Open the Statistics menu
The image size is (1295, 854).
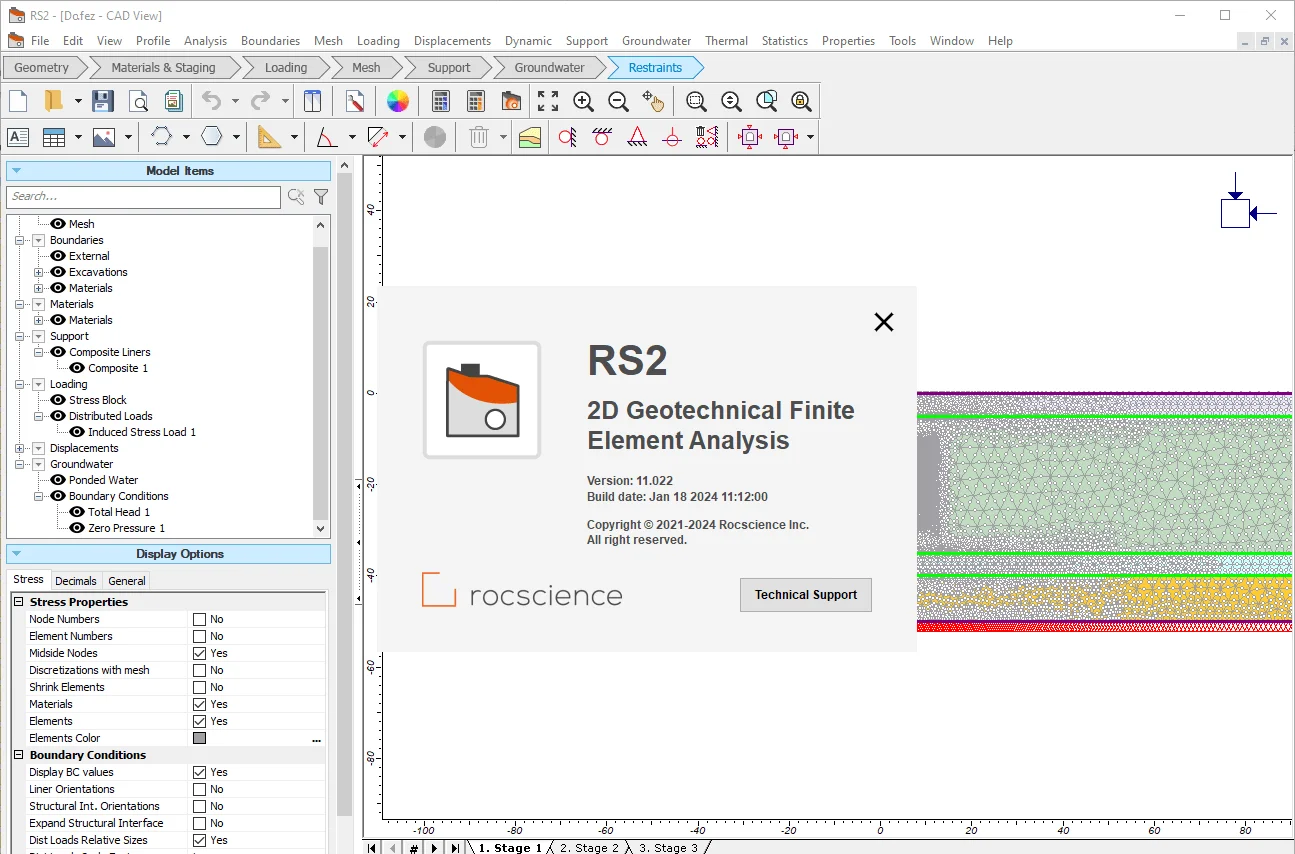coord(785,41)
